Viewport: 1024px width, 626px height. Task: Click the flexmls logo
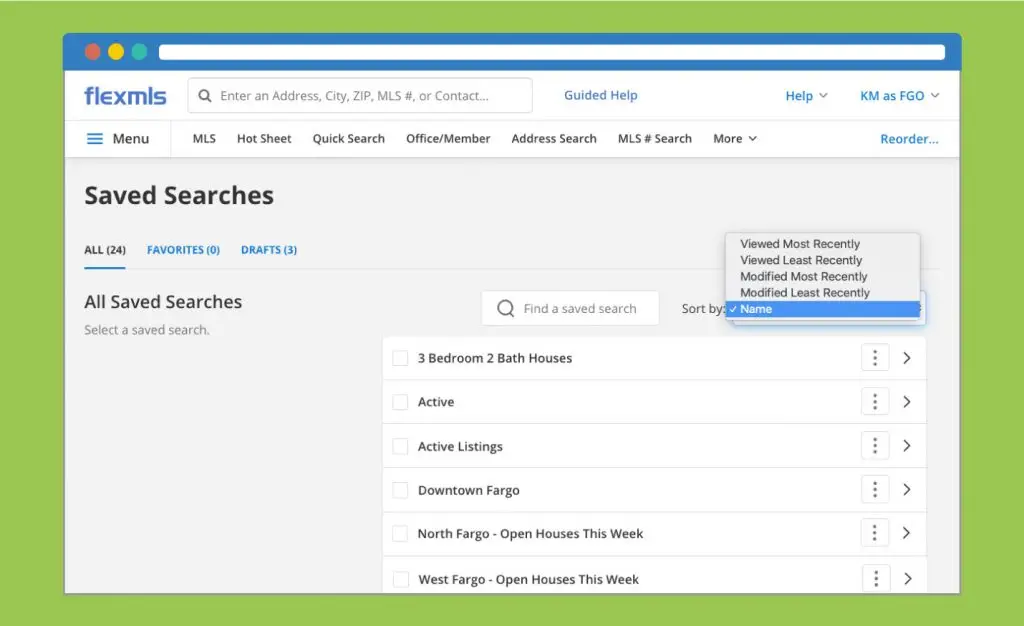point(125,96)
